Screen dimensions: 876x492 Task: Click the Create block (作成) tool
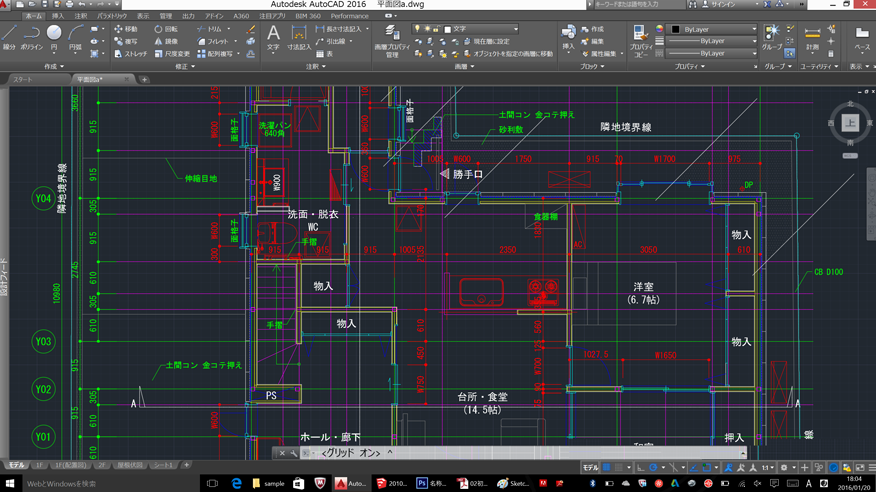click(x=593, y=29)
